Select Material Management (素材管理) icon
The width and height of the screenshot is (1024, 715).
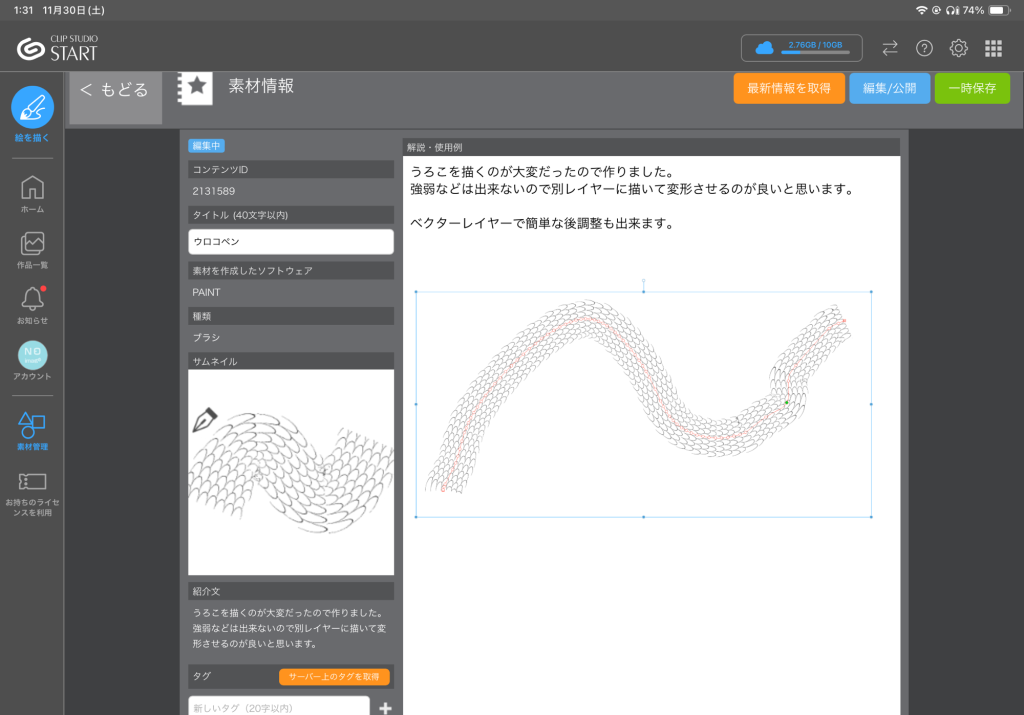click(32, 425)
